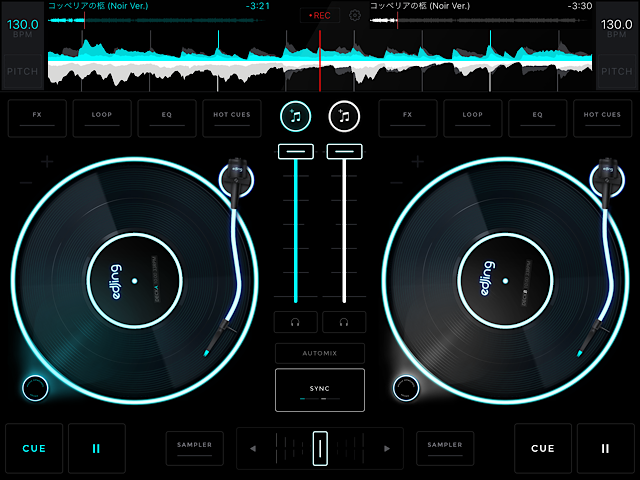
Task: Click the left deck volume fader handle
Action: point(296,151)
